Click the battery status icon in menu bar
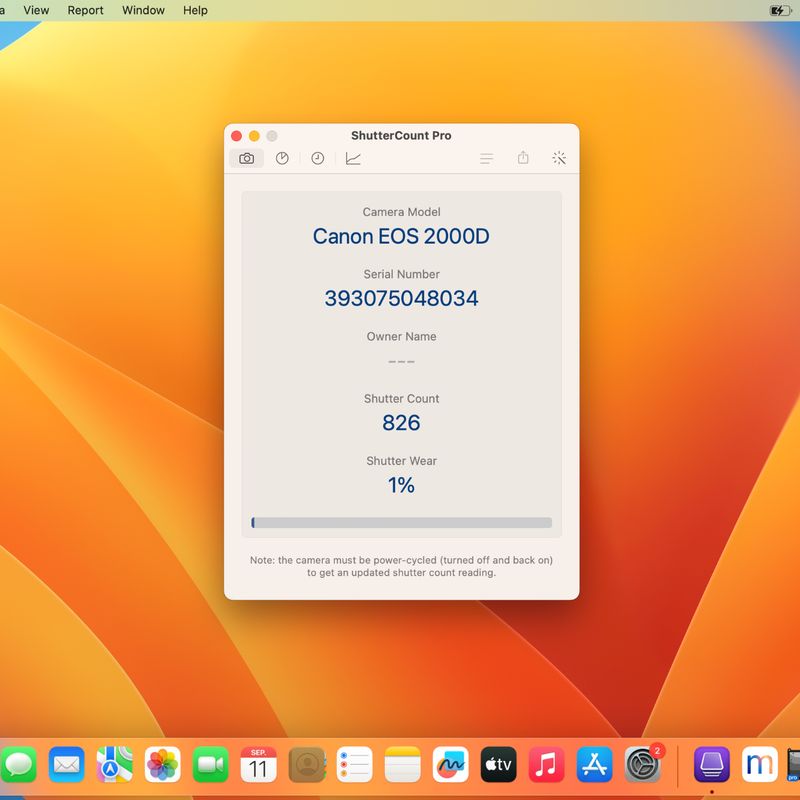 [779, 10]
